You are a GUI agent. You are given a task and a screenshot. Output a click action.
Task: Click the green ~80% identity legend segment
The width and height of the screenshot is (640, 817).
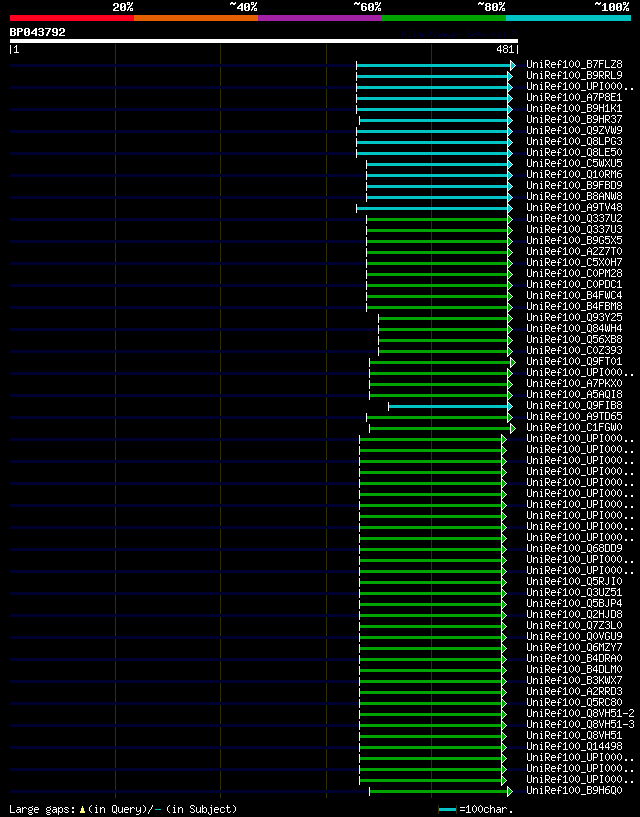pyautogui.click(x=444, y=18)
